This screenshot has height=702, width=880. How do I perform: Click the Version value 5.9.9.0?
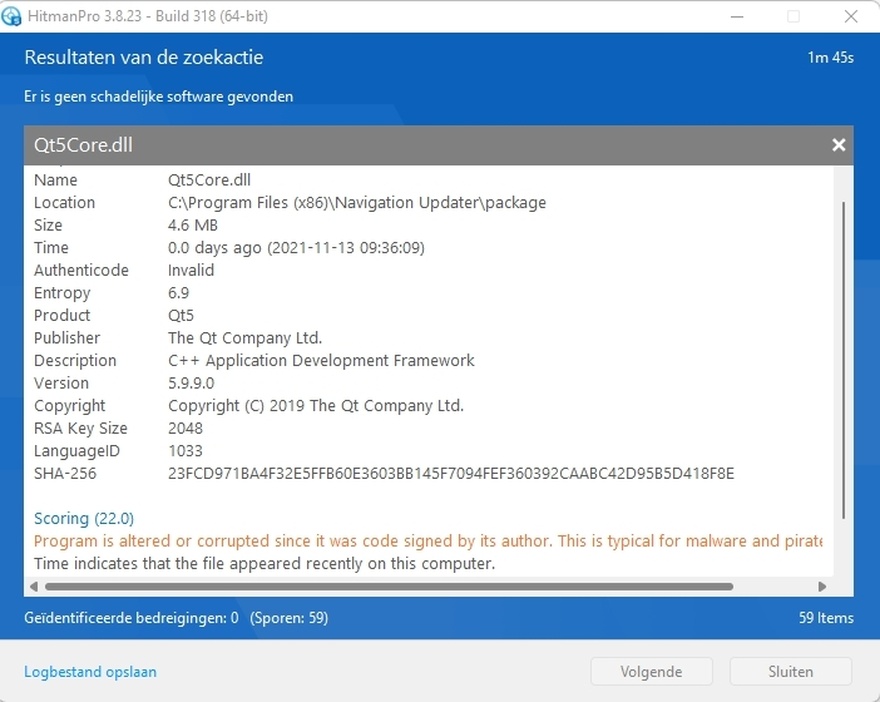191,383
